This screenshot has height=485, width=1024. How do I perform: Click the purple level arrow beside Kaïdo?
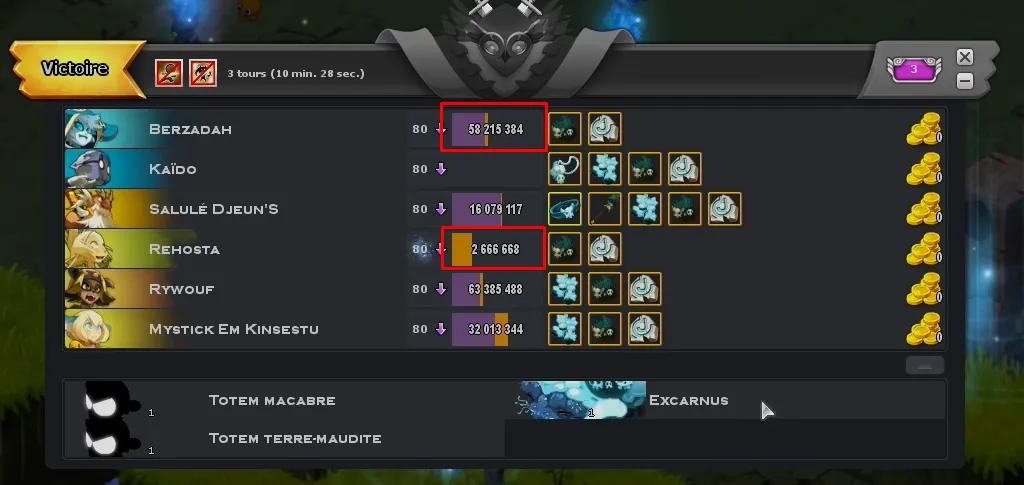441,169
